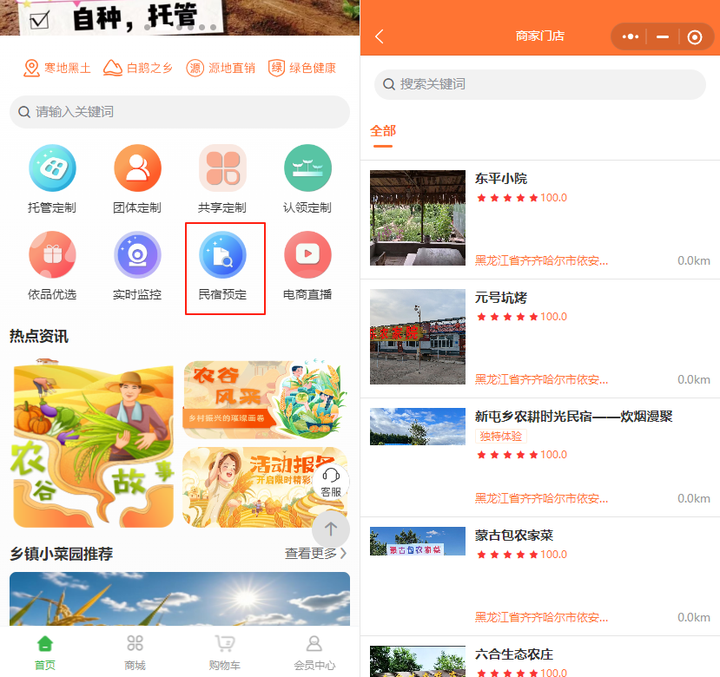Select the 六合生态农庄 store title
This screenshot has height=677, width=720.
[514, 654]
